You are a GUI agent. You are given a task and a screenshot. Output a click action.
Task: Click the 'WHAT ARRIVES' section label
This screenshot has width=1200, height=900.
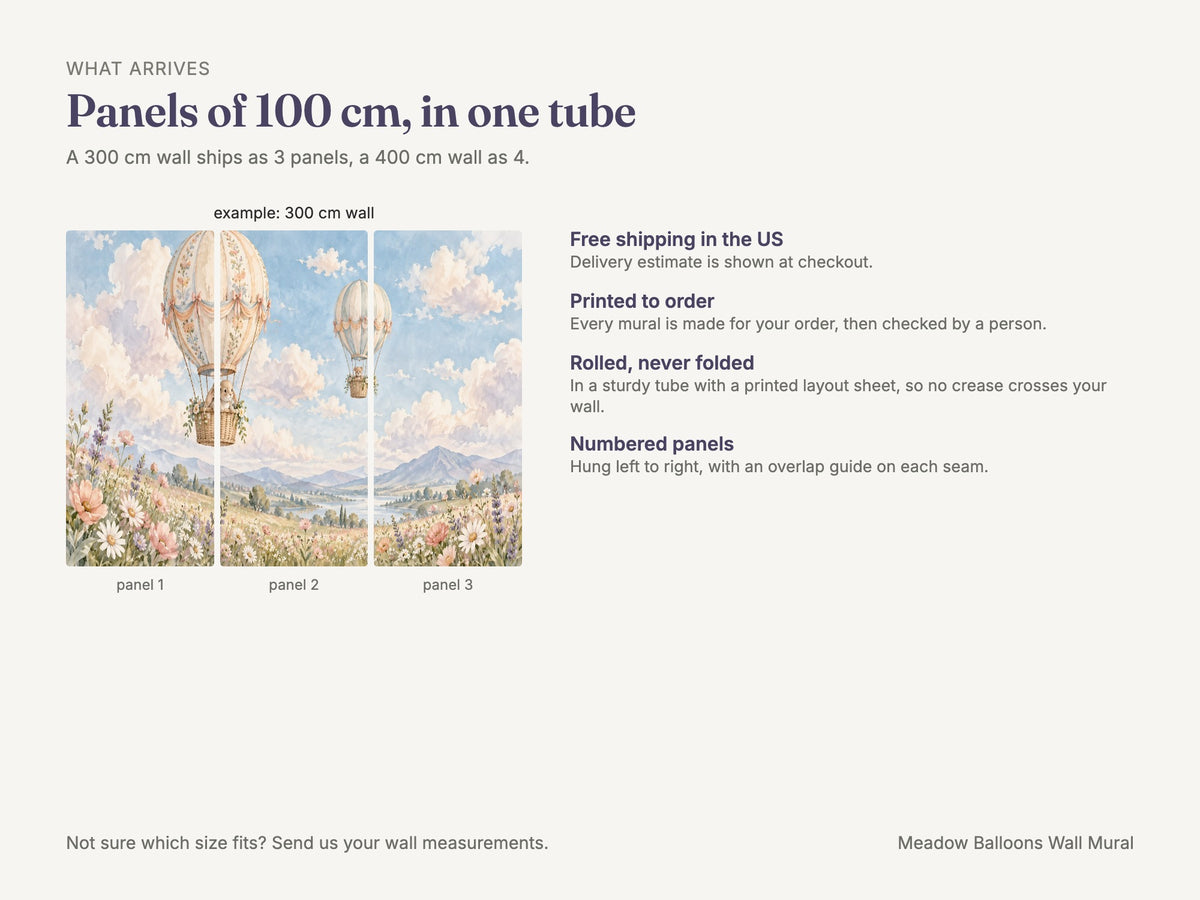coord(138,69)
